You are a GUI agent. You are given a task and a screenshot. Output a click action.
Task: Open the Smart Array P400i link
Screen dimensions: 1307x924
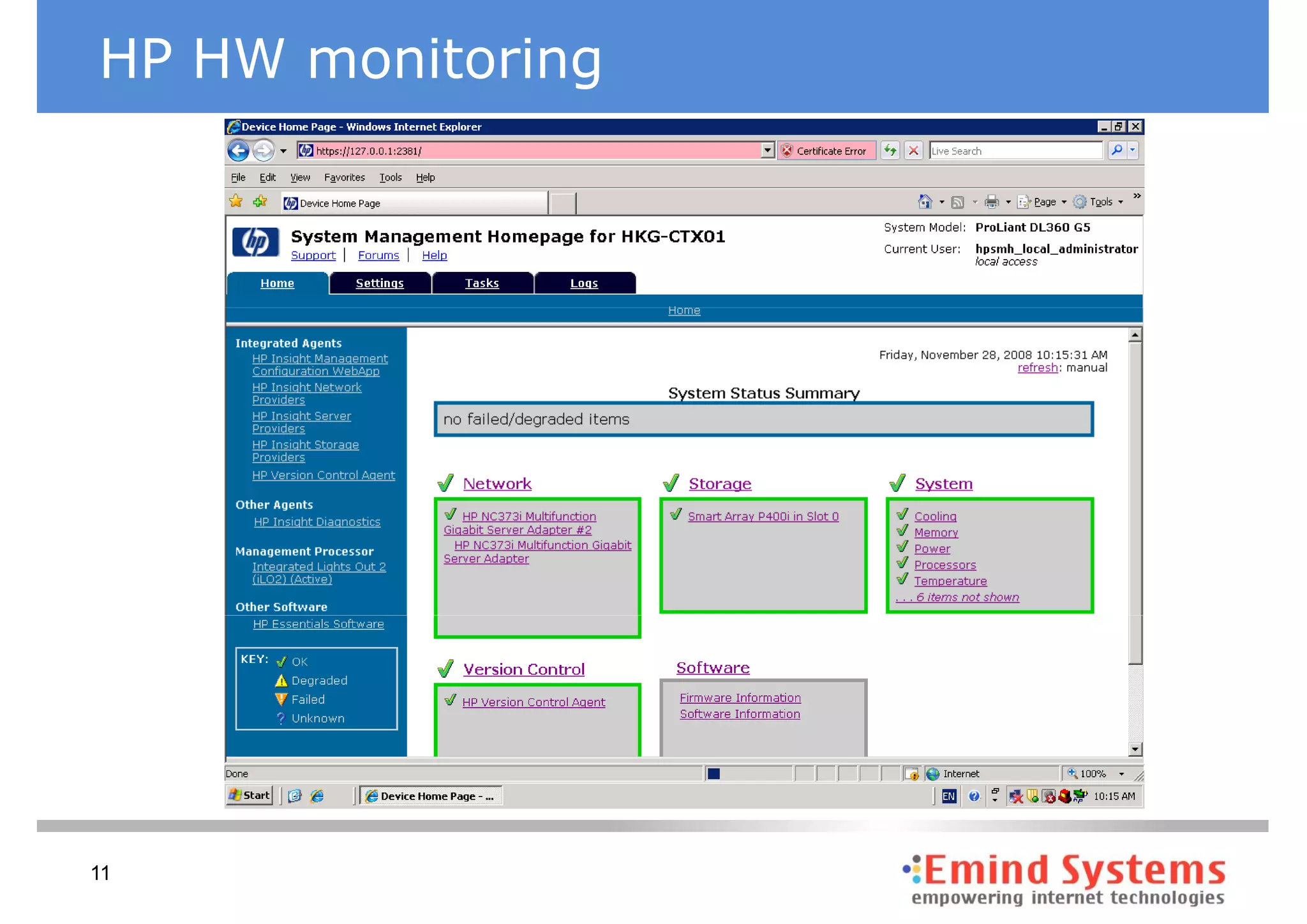(763, 516)
